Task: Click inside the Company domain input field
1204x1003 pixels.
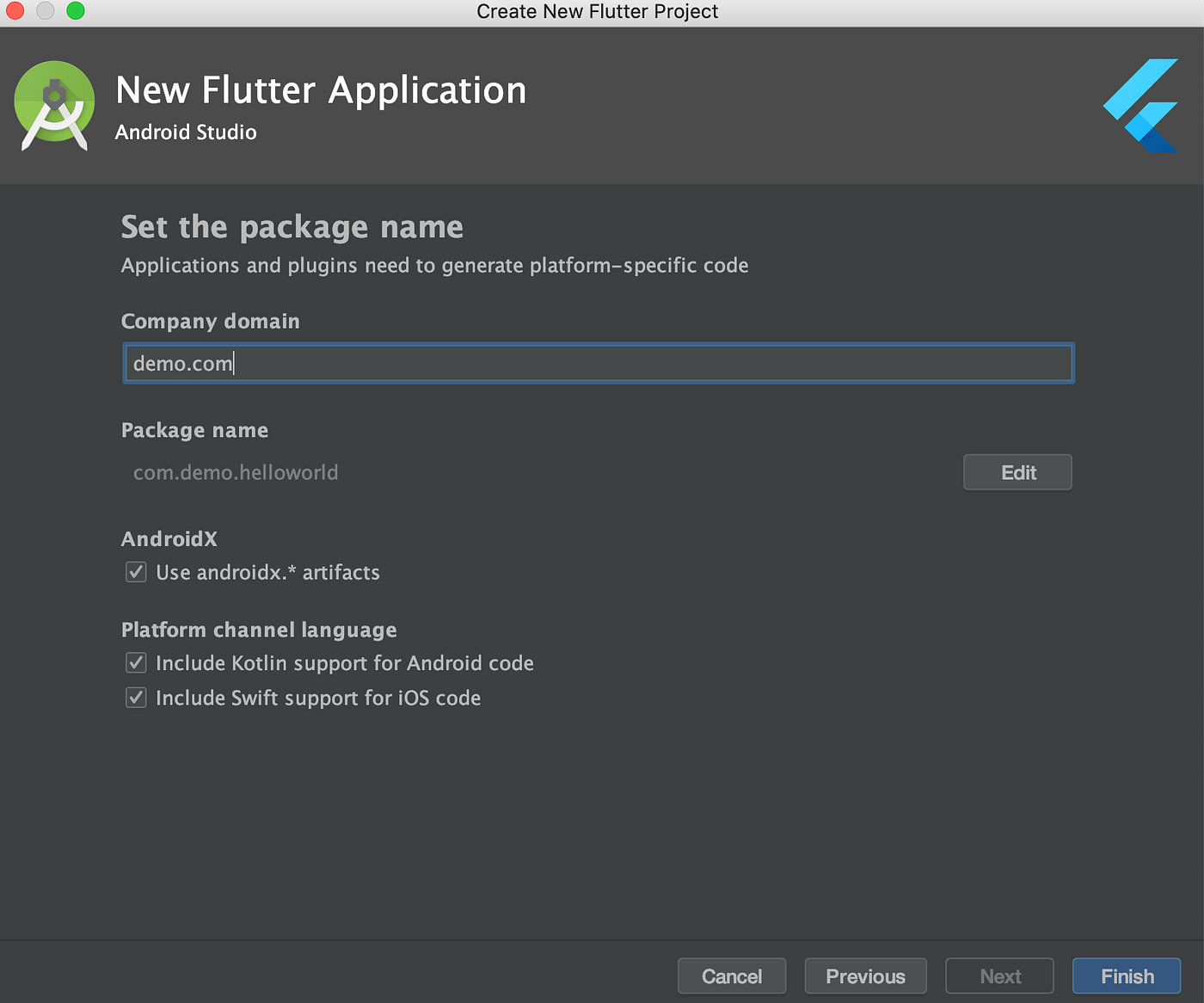Action: (599, 363)
